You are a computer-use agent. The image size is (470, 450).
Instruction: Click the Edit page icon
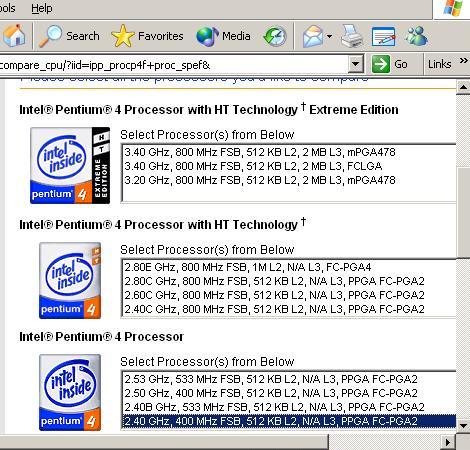383,36
